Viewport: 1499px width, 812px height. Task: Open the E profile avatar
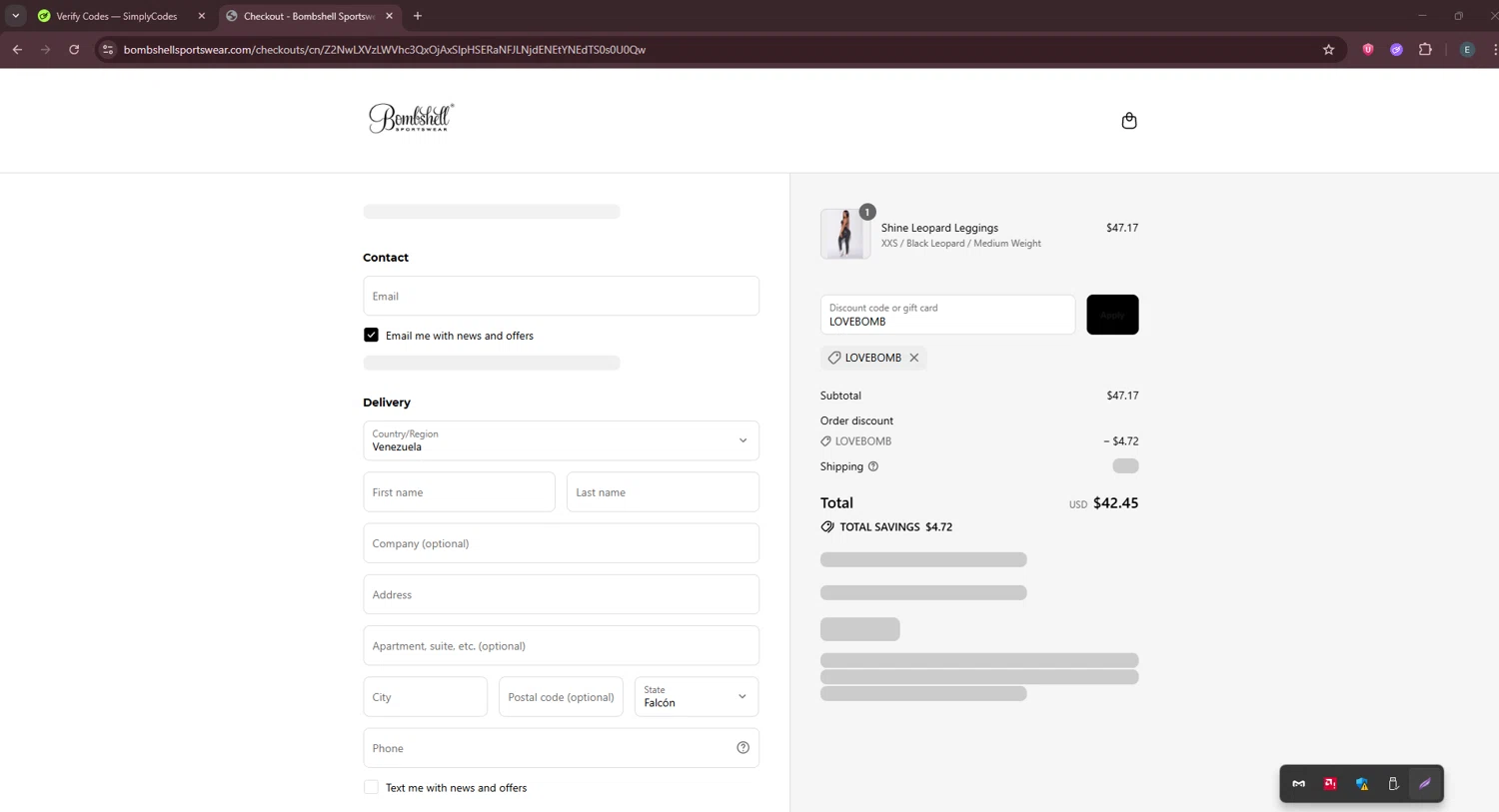click(1467, 50)
